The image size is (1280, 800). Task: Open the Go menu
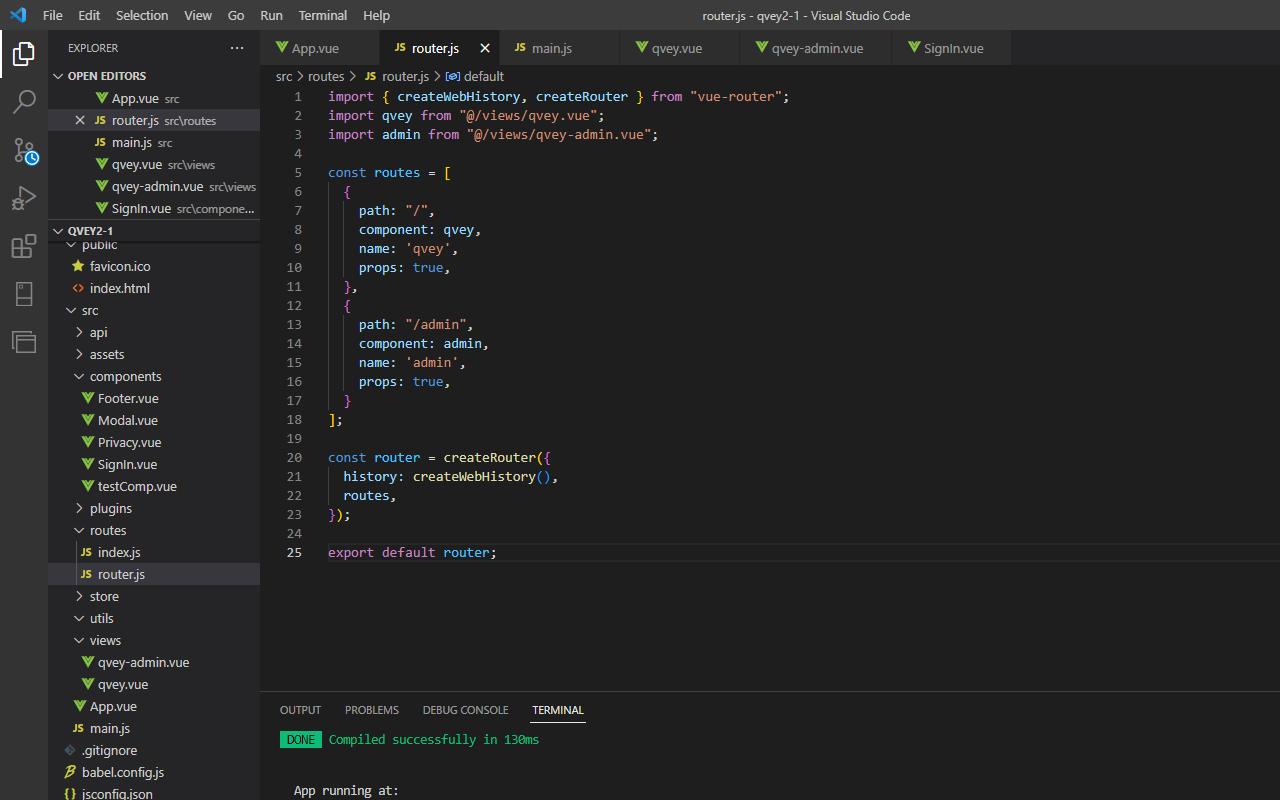pyautogui.click(x=236, y=15)
